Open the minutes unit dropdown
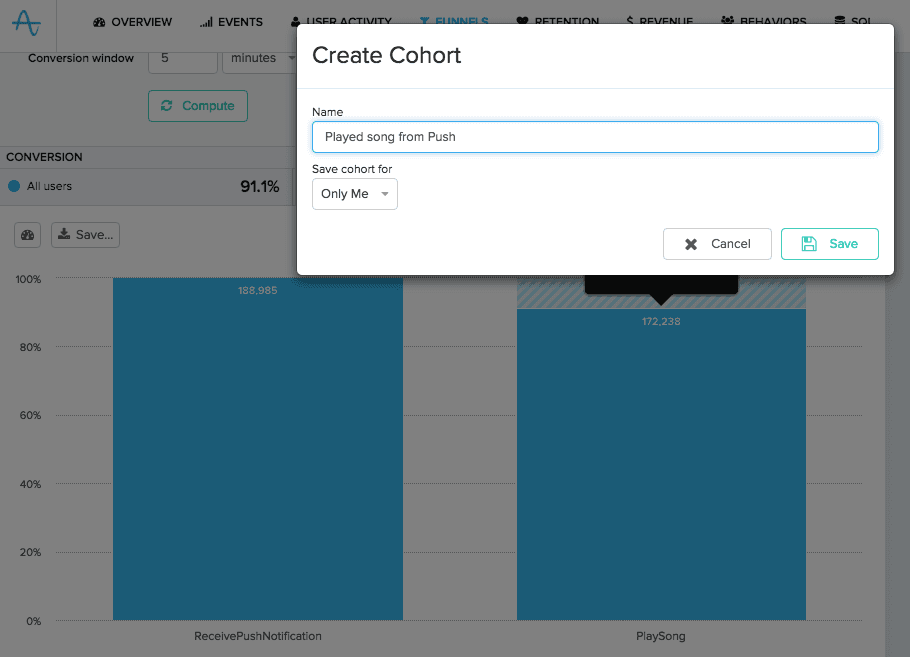 pos(260,58)
